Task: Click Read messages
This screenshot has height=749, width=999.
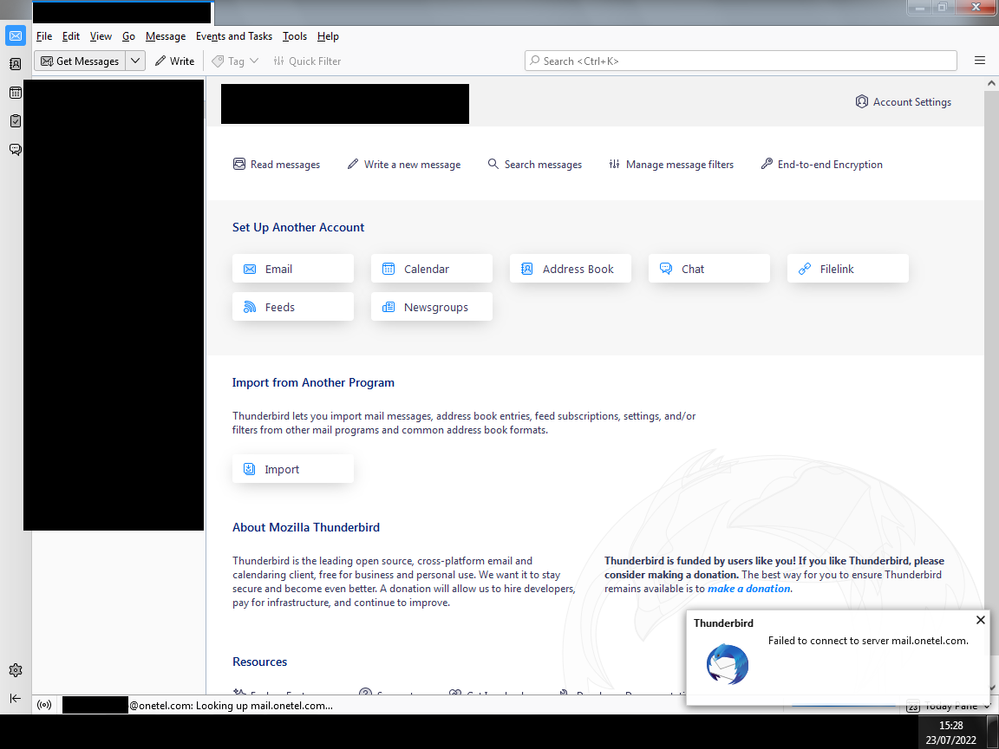Action: click(x=277, y=164)
